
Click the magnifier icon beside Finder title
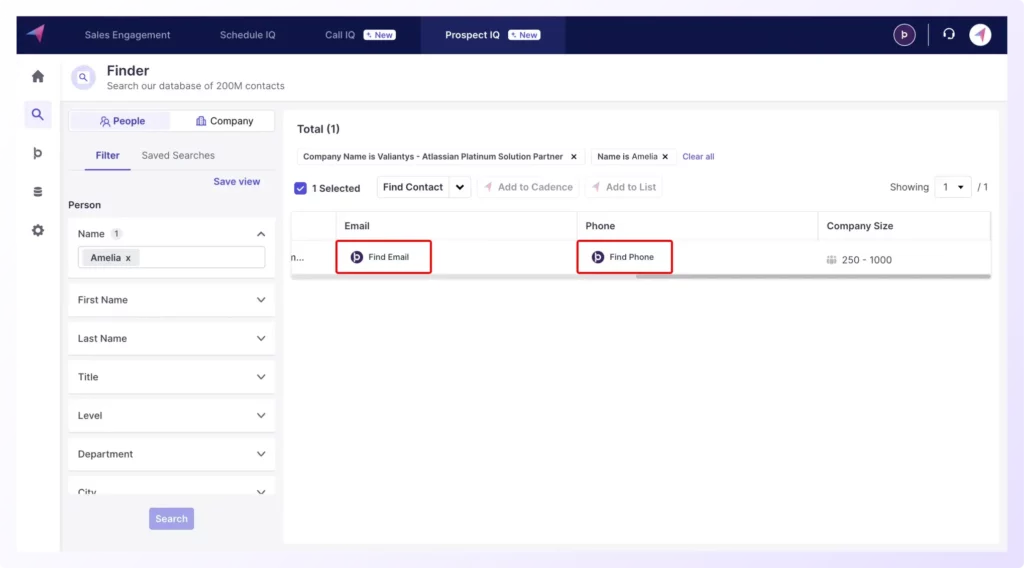[83, 77]
